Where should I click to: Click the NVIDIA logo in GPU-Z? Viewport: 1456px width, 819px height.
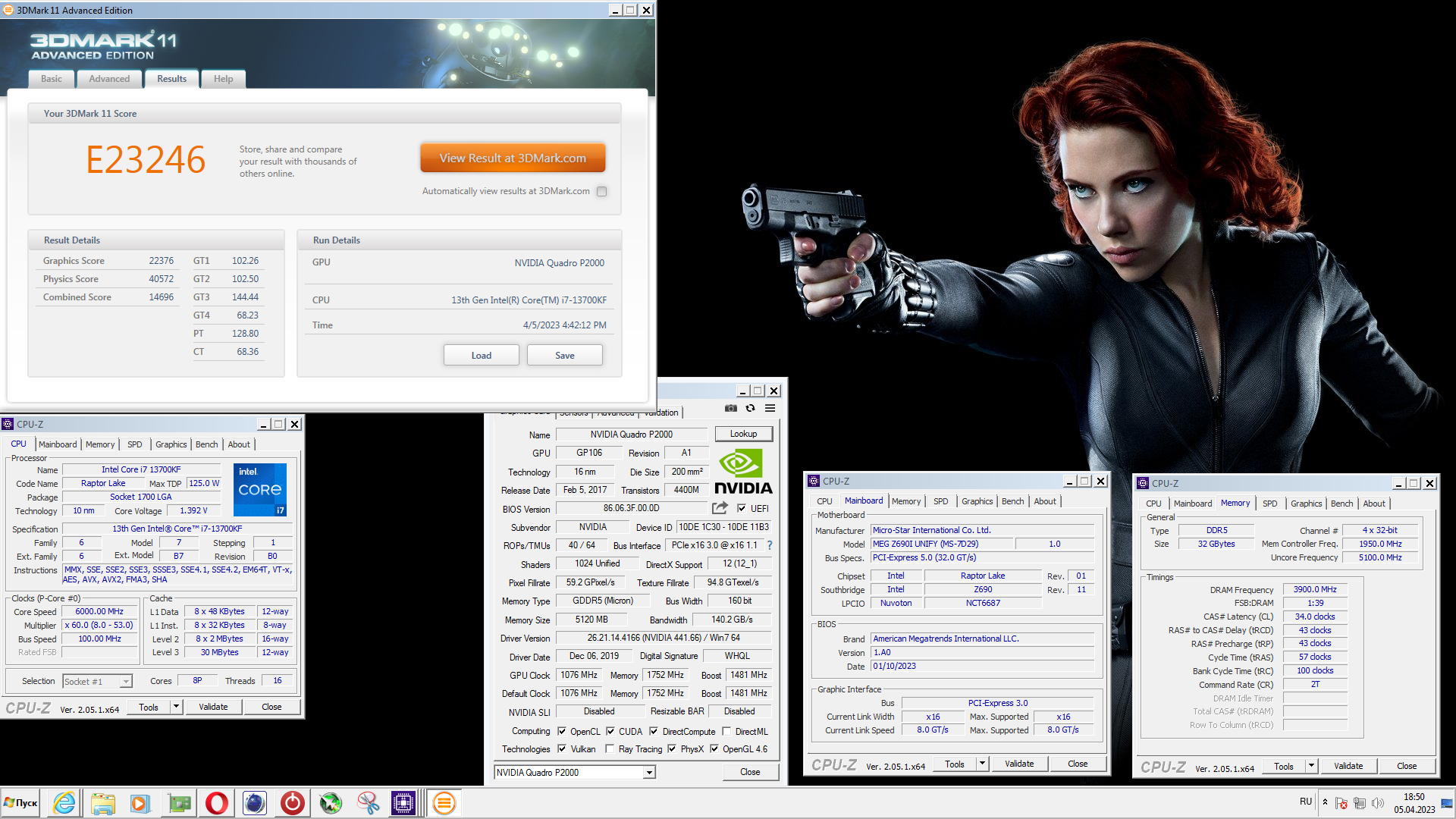click(743, 472)
